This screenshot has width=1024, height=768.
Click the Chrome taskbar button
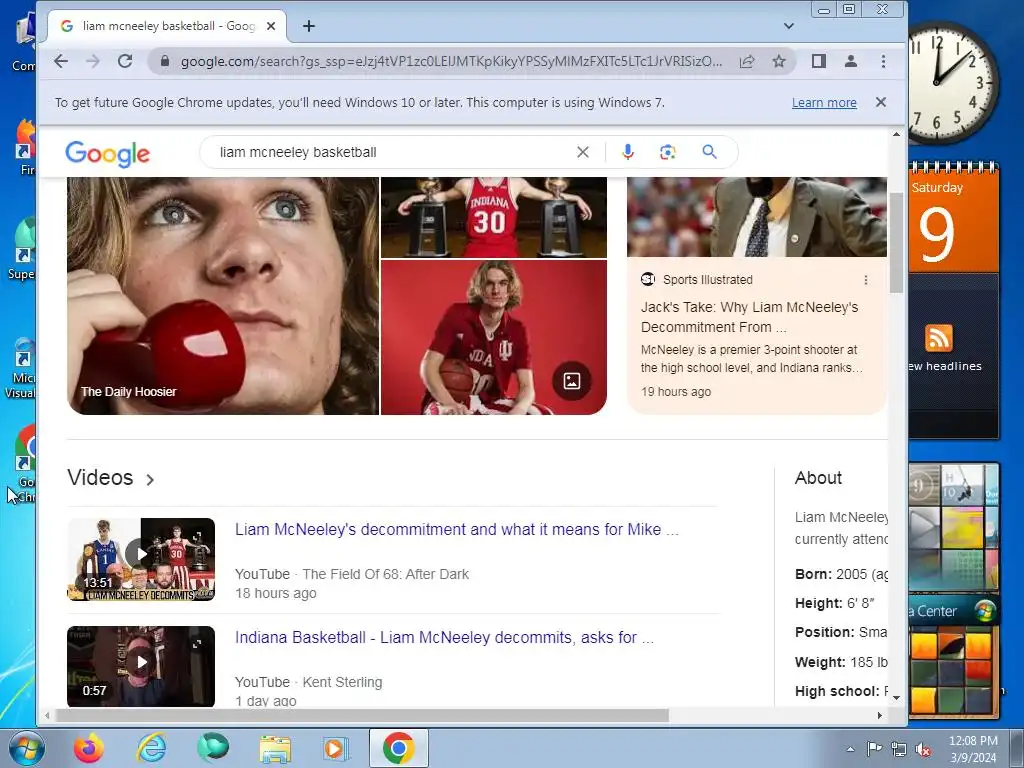click(x=399, y=748)
